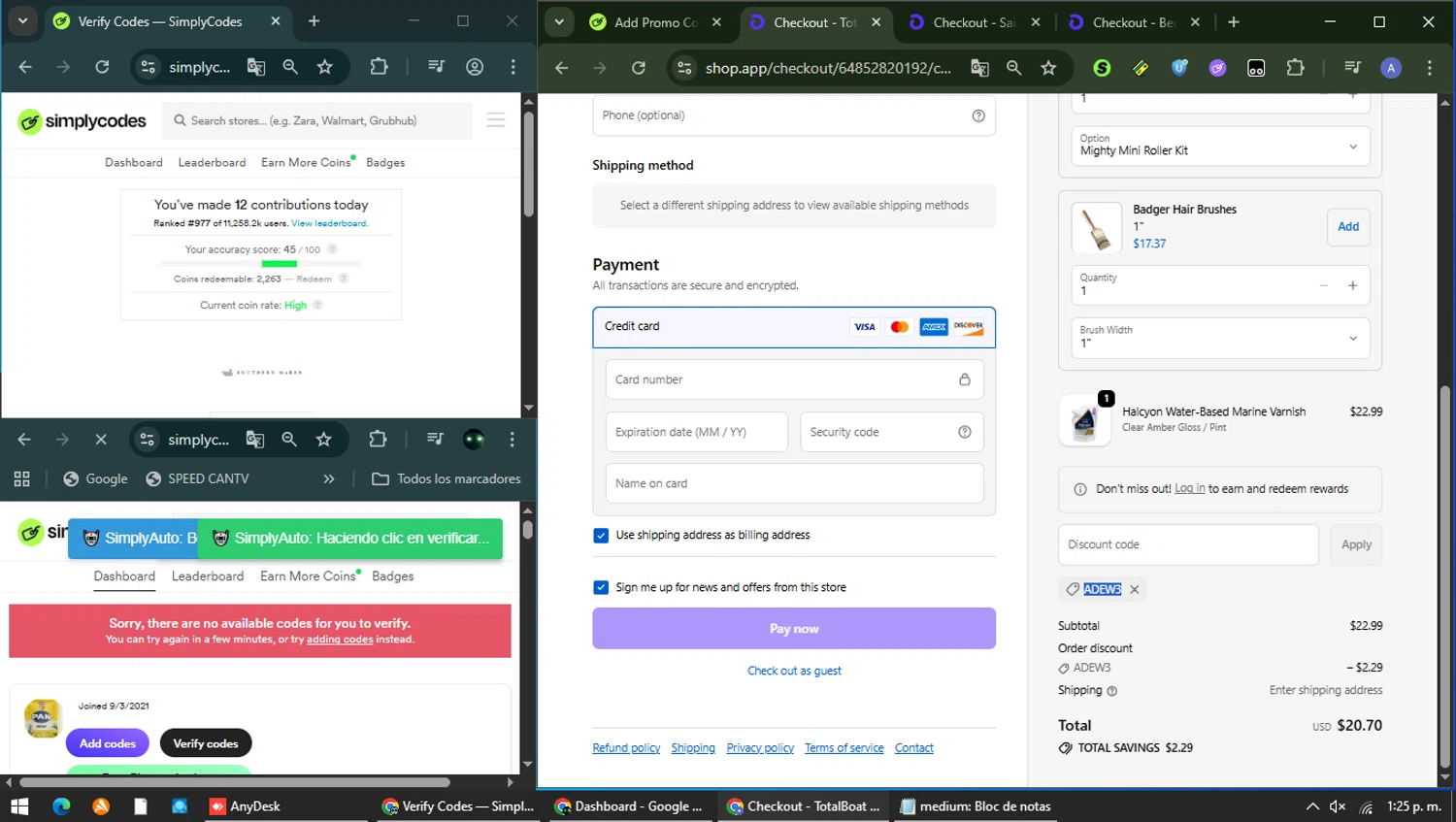Click the Verify codes button
This screenshot has width=1456, height=822.
(206, 743)
